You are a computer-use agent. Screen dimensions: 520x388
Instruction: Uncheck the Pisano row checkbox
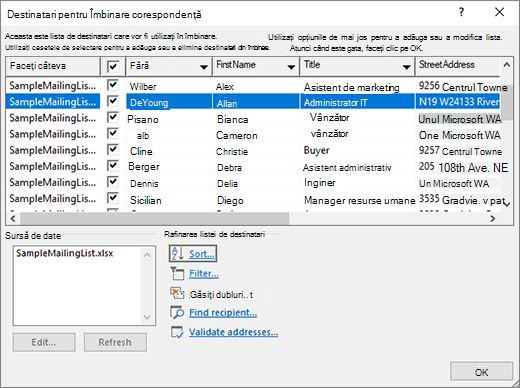click(x=113, y=117)
